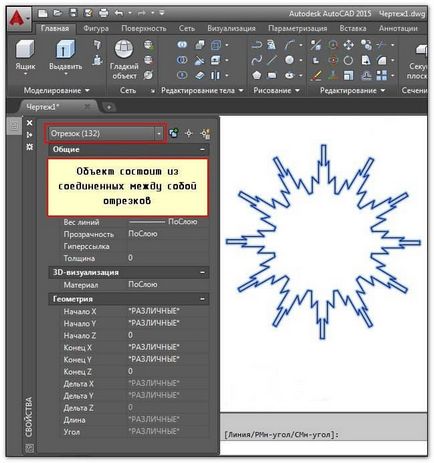Viewport: 434px width, 463px height.
Task: Click the Union solid editing icon
Action: (182, 44)
